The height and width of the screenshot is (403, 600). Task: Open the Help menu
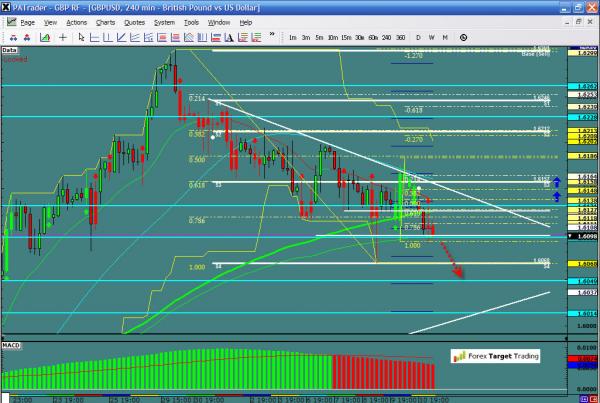(x=246, y=23)
